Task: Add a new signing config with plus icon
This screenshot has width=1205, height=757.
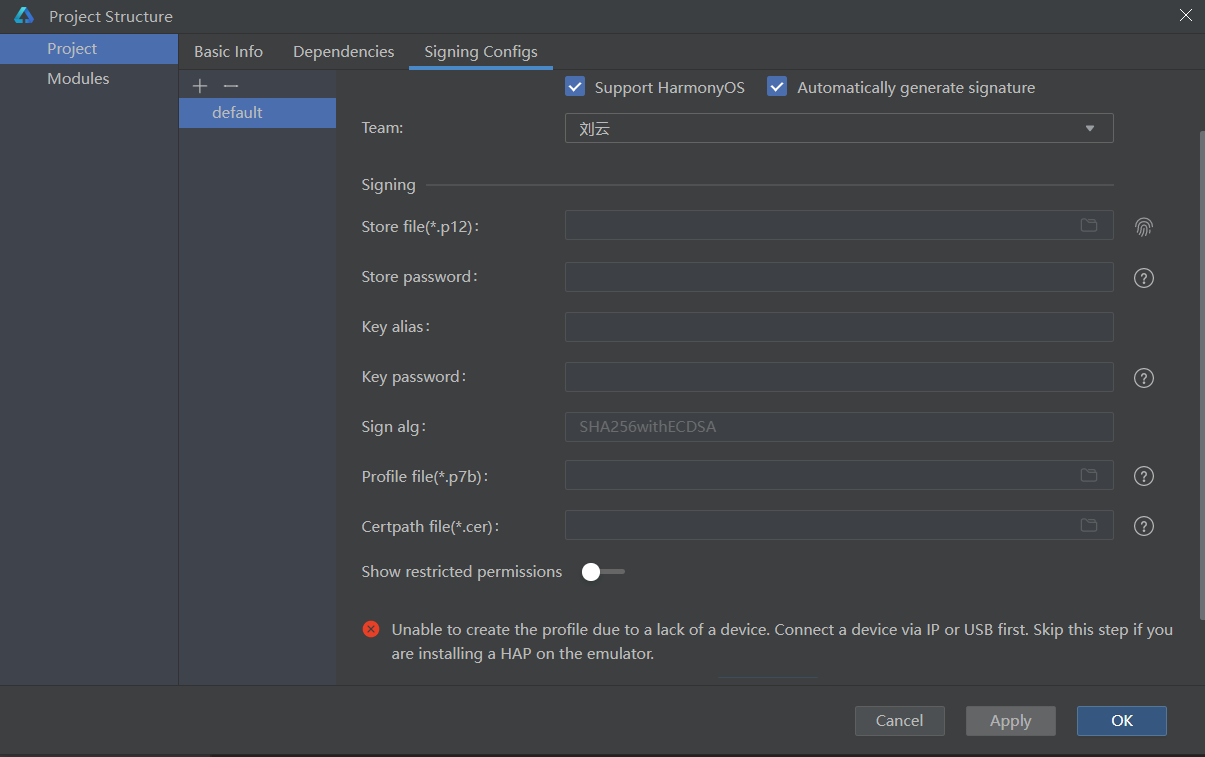Action: point(200,87)
